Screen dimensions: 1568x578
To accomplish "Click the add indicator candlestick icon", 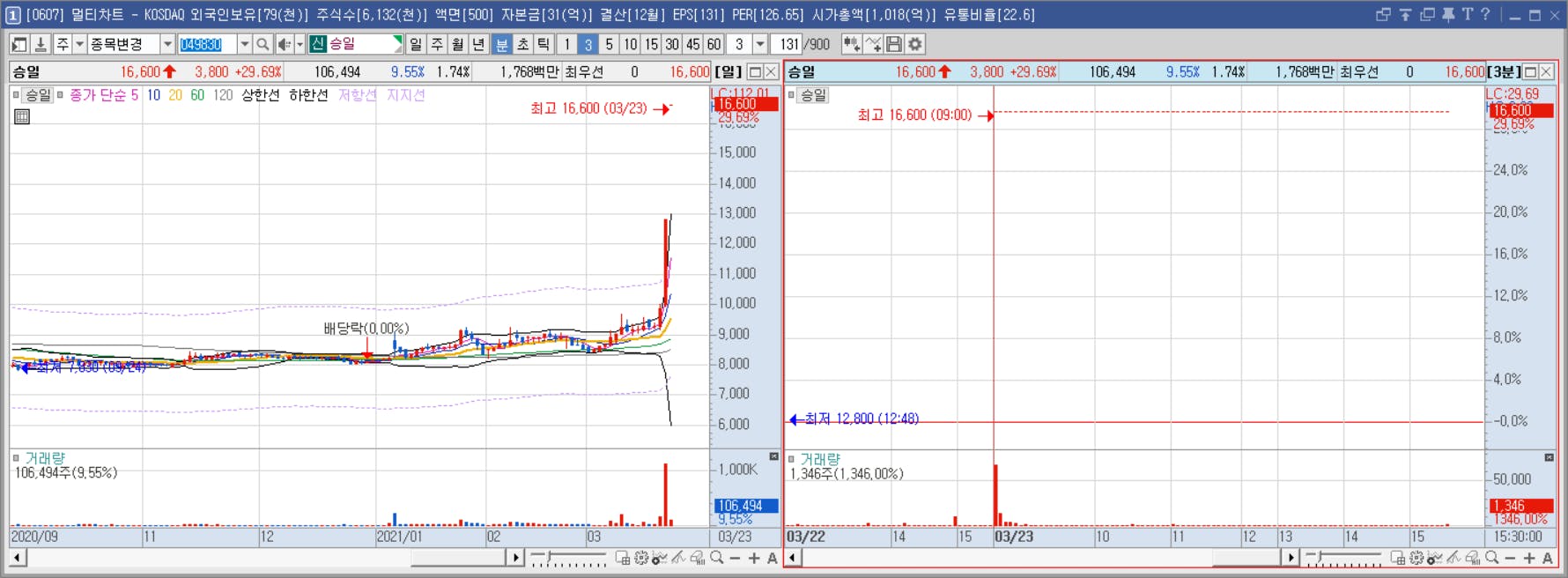I will [851, 44].
